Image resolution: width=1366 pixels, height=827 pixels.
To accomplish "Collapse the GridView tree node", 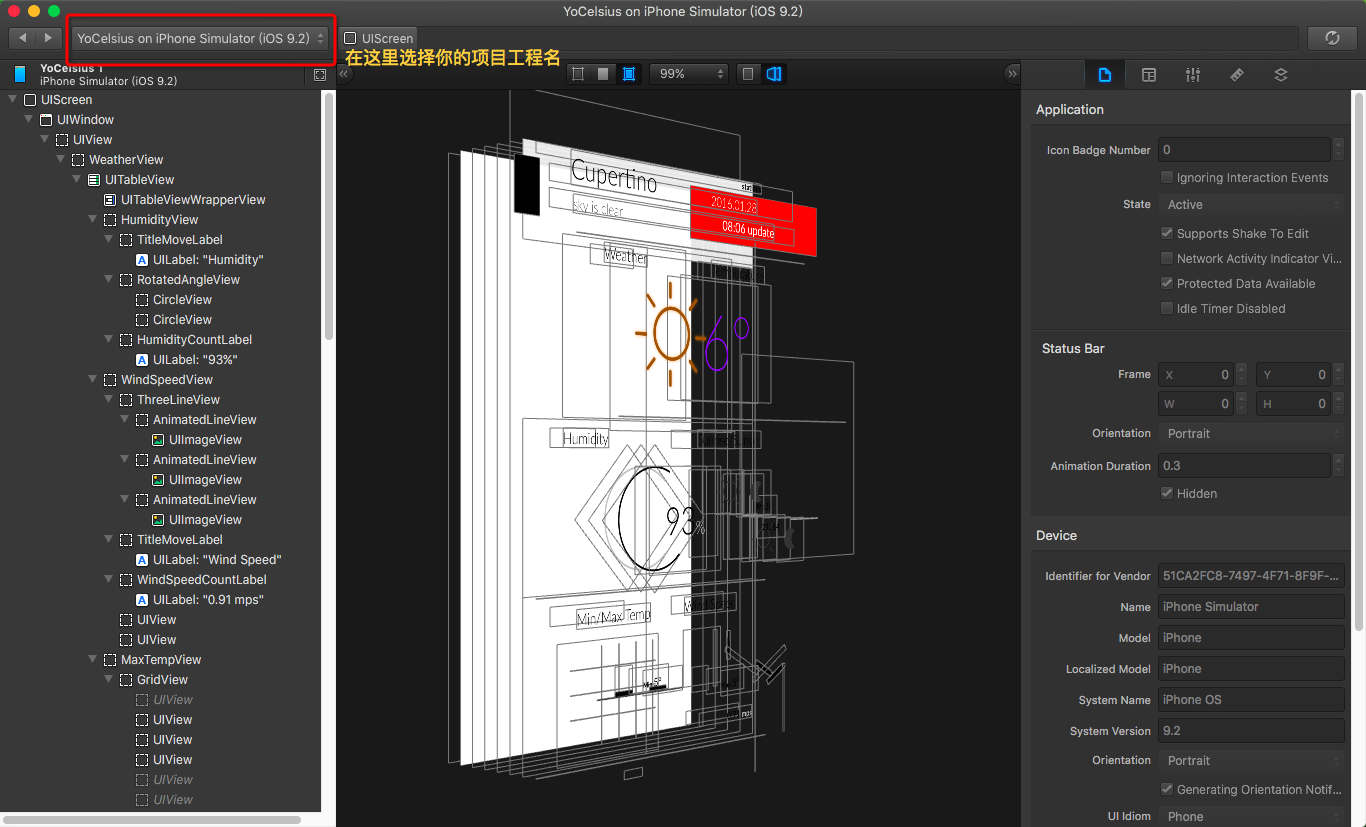I will click(108, 680).
